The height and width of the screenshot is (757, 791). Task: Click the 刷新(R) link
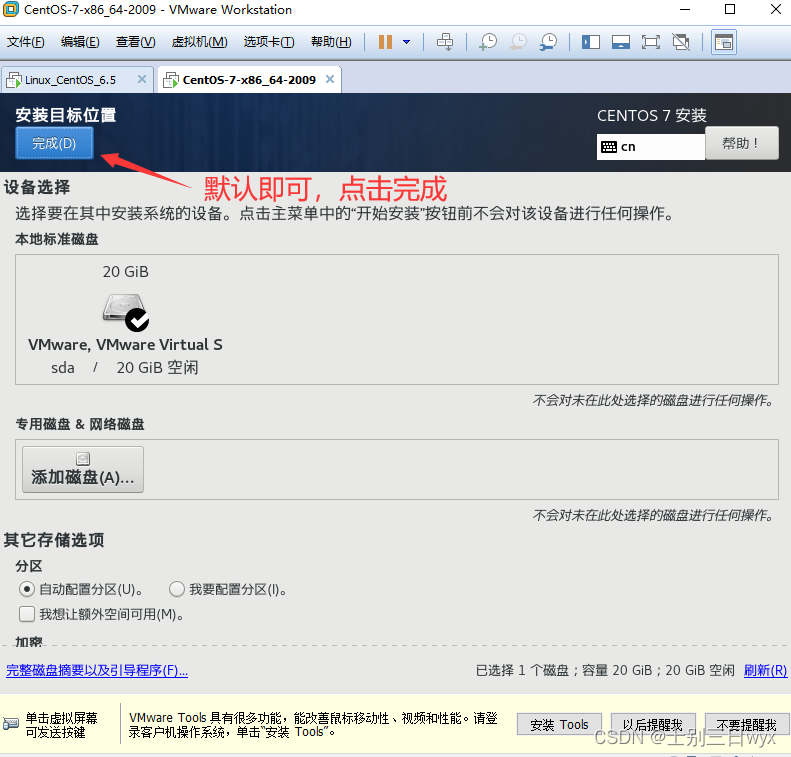pos(765,670)
